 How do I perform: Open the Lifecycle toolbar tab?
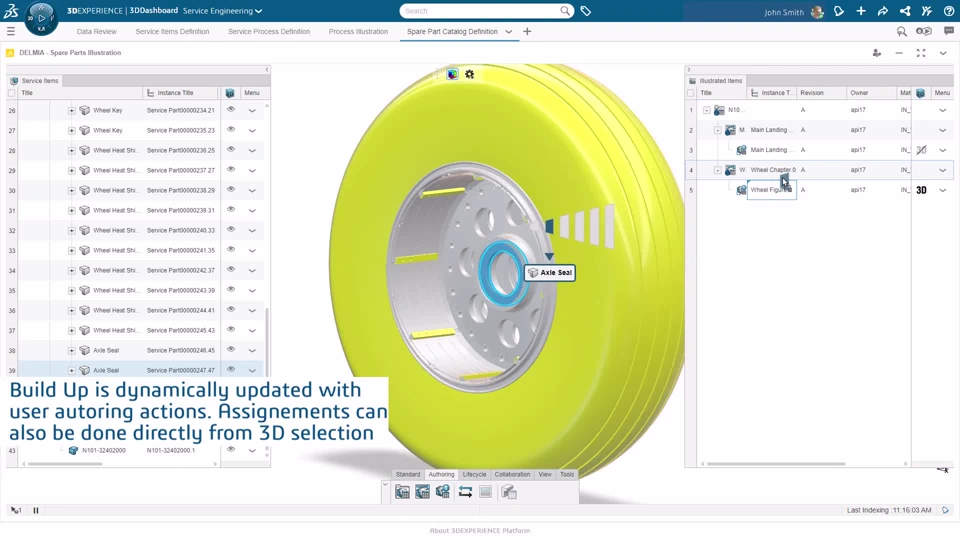tap(474, 474)
